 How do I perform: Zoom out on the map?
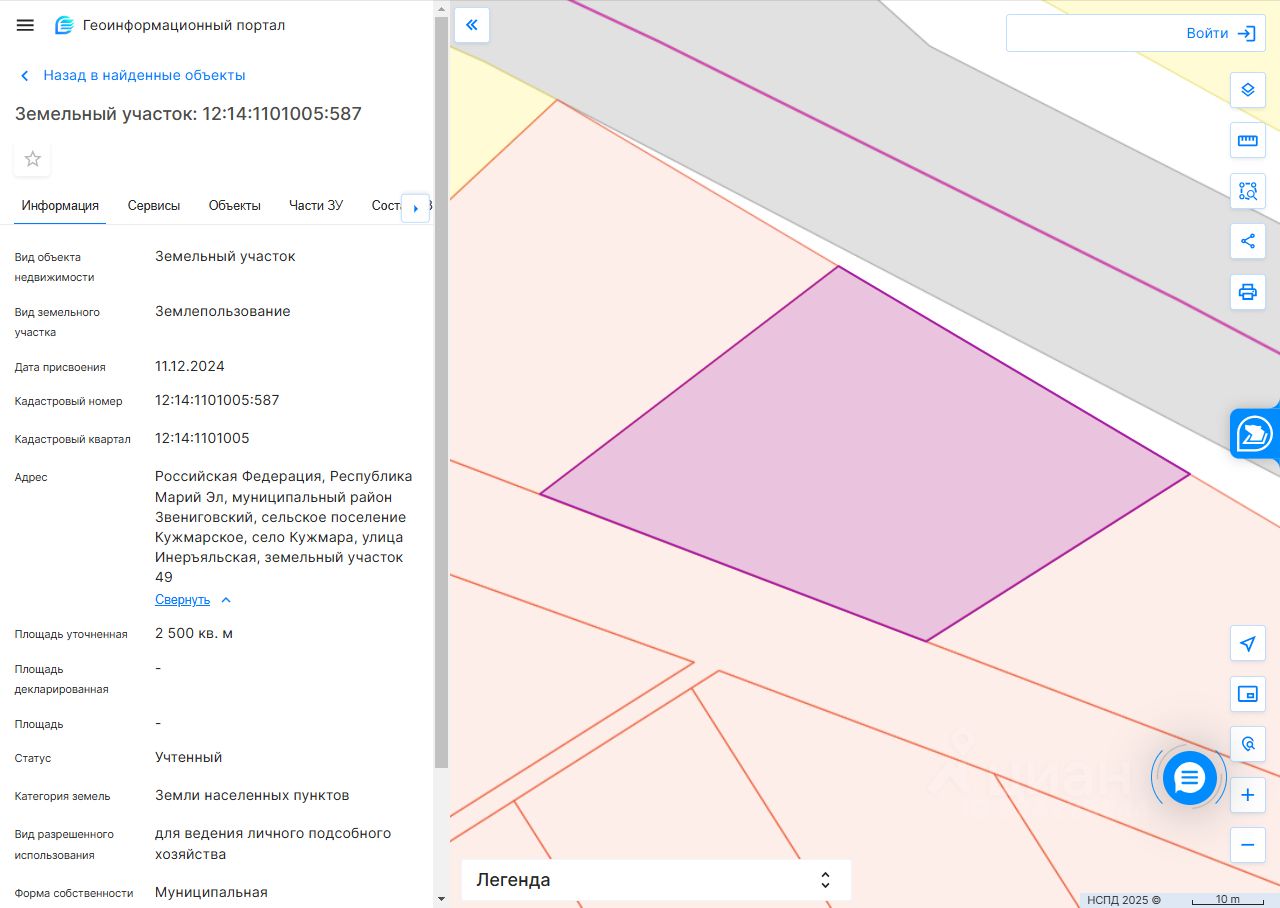point(1247,845)
